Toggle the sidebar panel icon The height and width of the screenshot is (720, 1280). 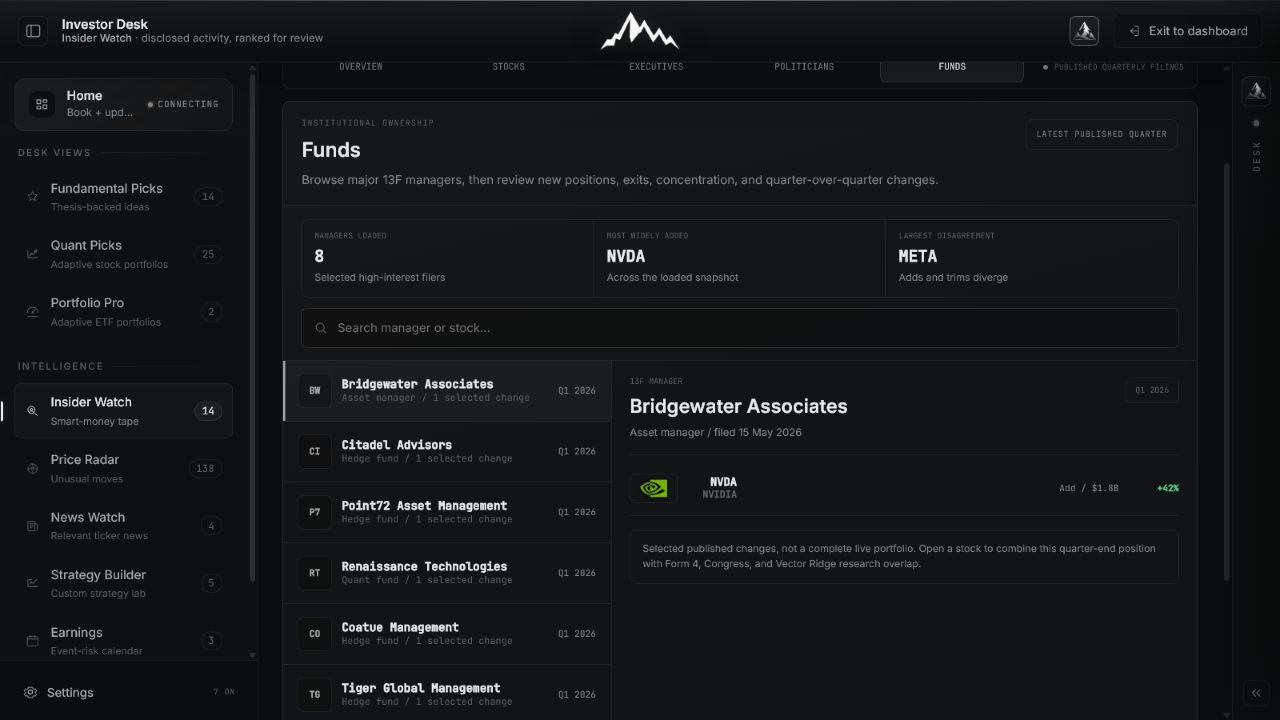click(x=33, y=31)
